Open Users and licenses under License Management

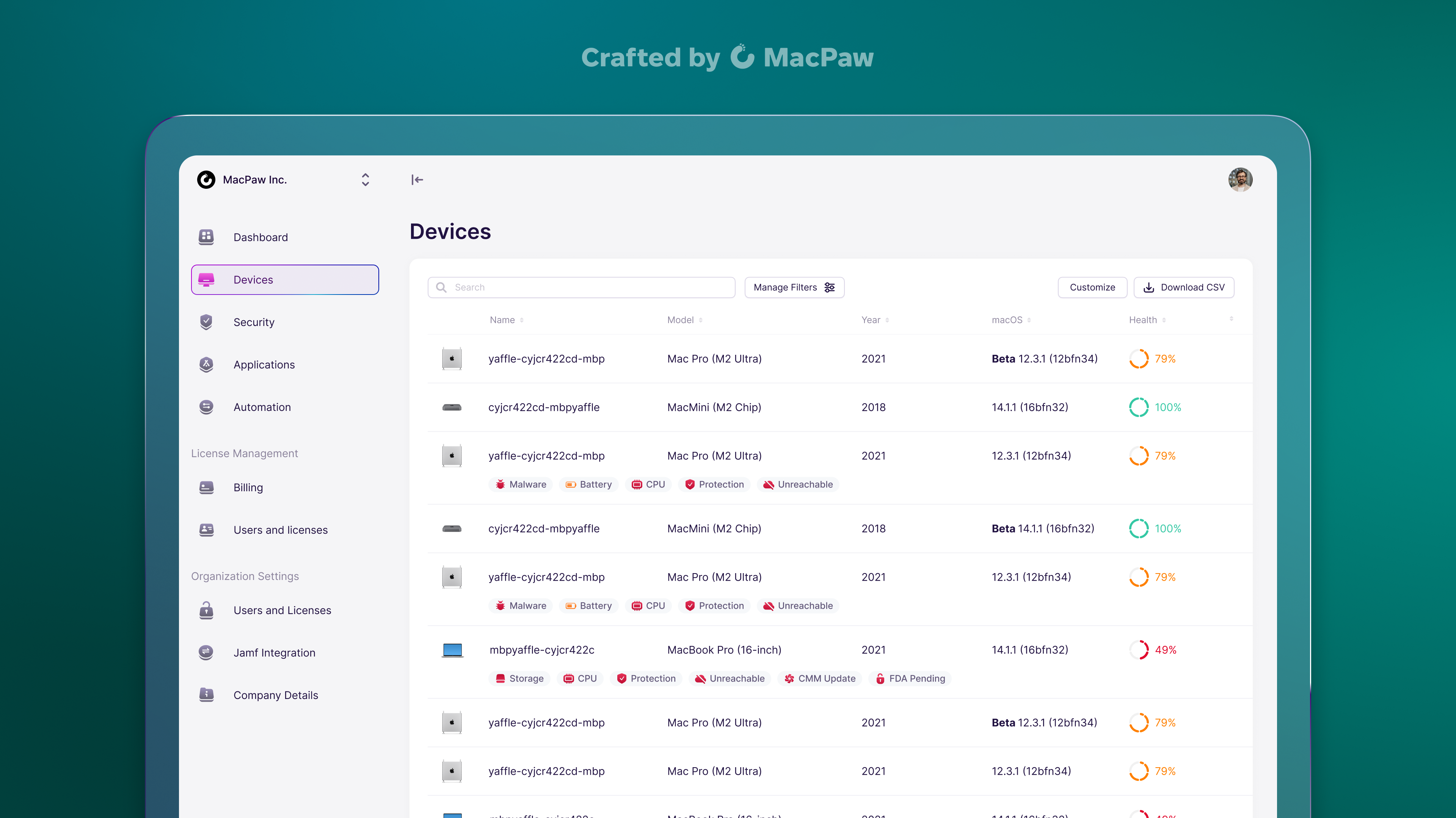point(280,530)
